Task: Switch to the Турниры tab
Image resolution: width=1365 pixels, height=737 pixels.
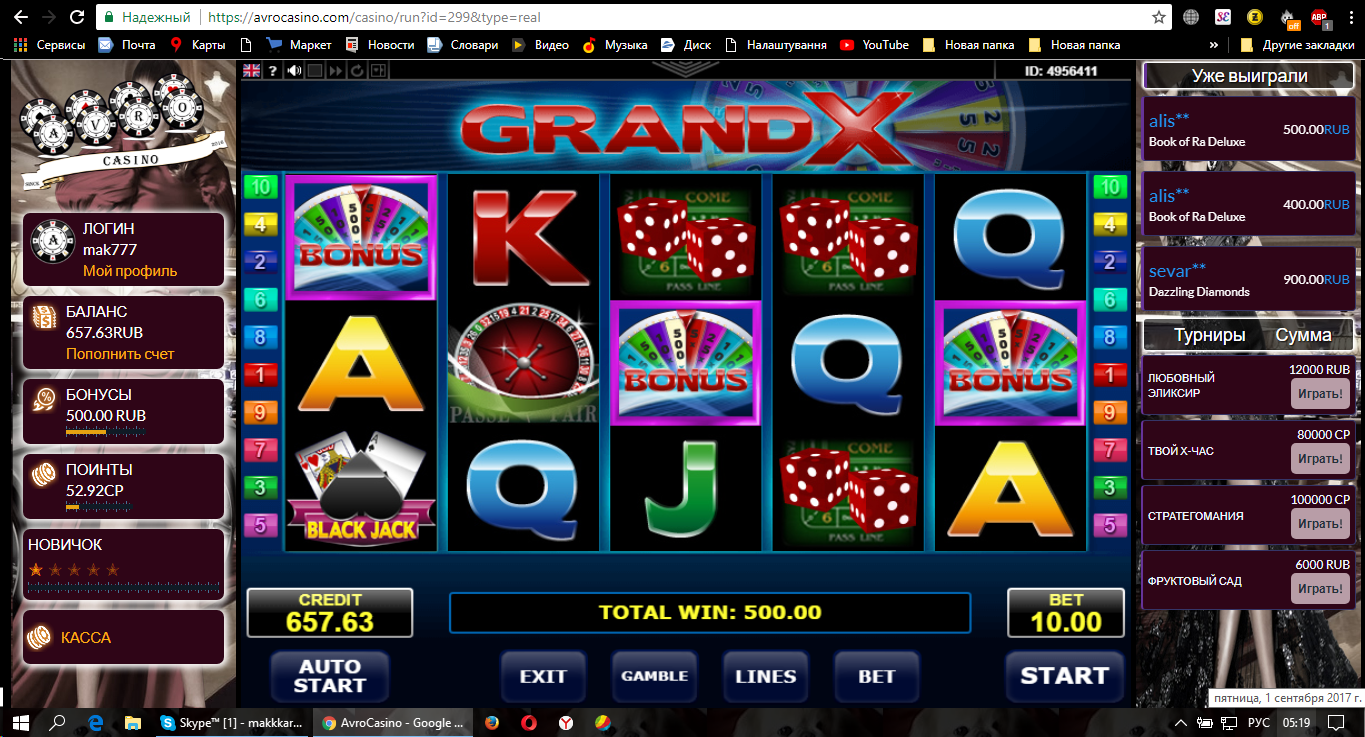Action: [x=1209, y=335]
